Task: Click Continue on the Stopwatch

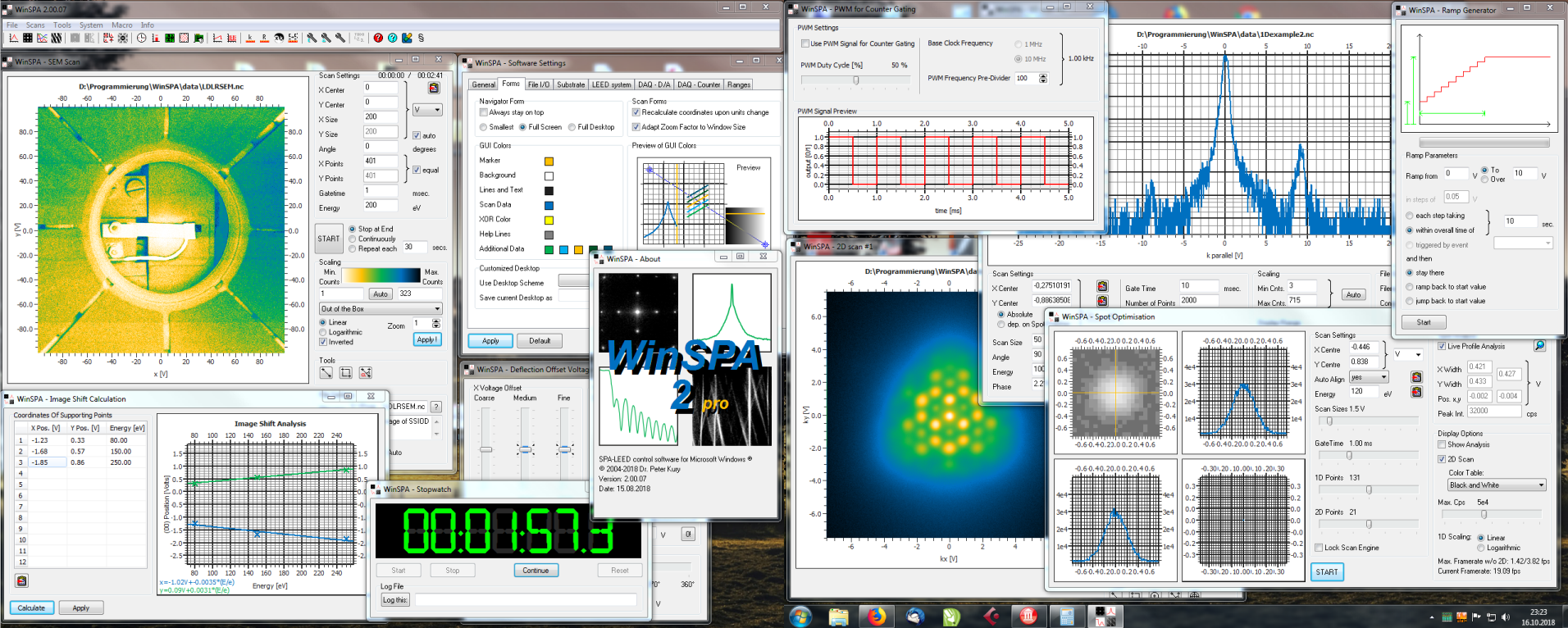Action: tap(536, 570)
